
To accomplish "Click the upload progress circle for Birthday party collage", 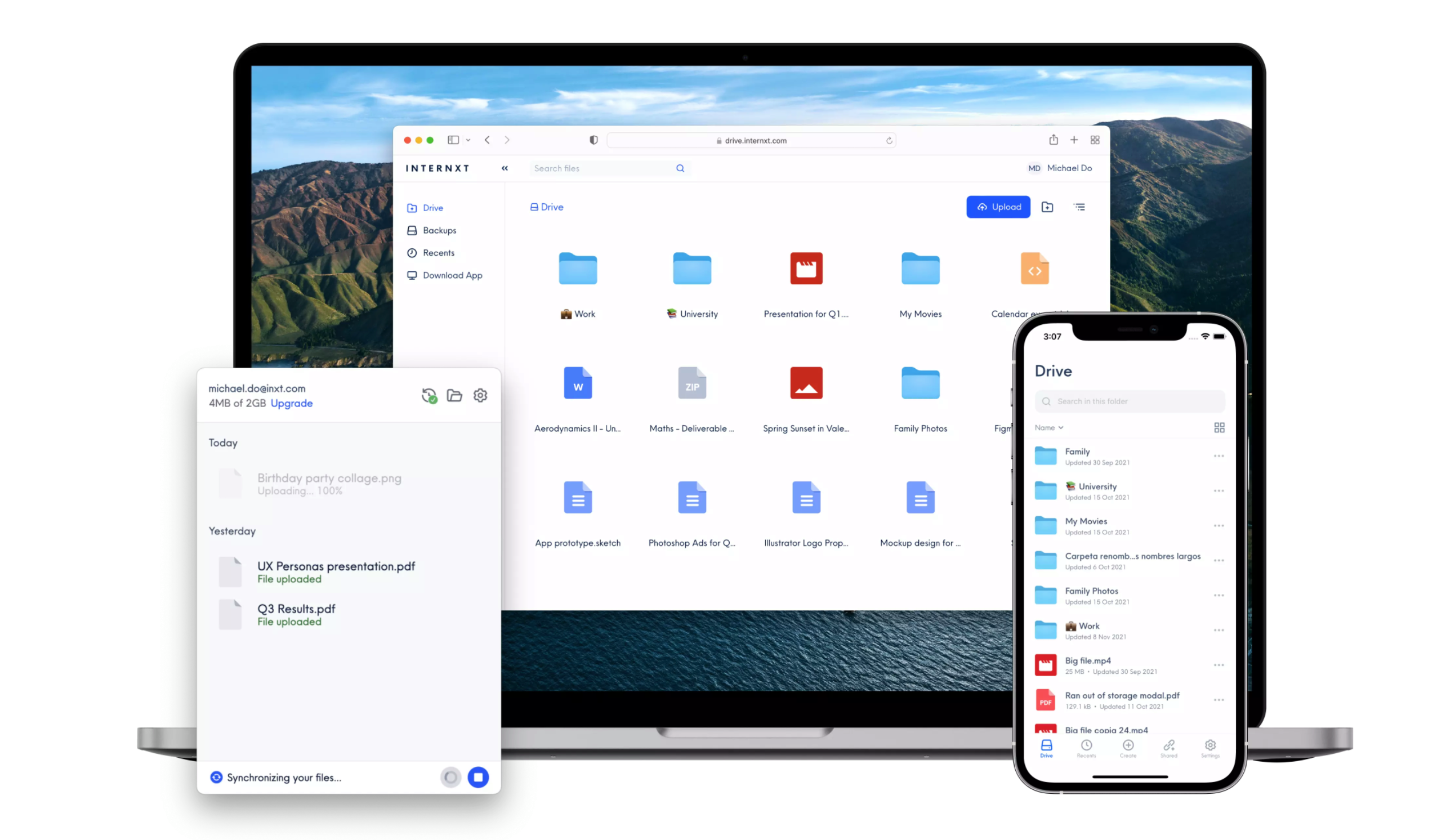I will (450, 777).
